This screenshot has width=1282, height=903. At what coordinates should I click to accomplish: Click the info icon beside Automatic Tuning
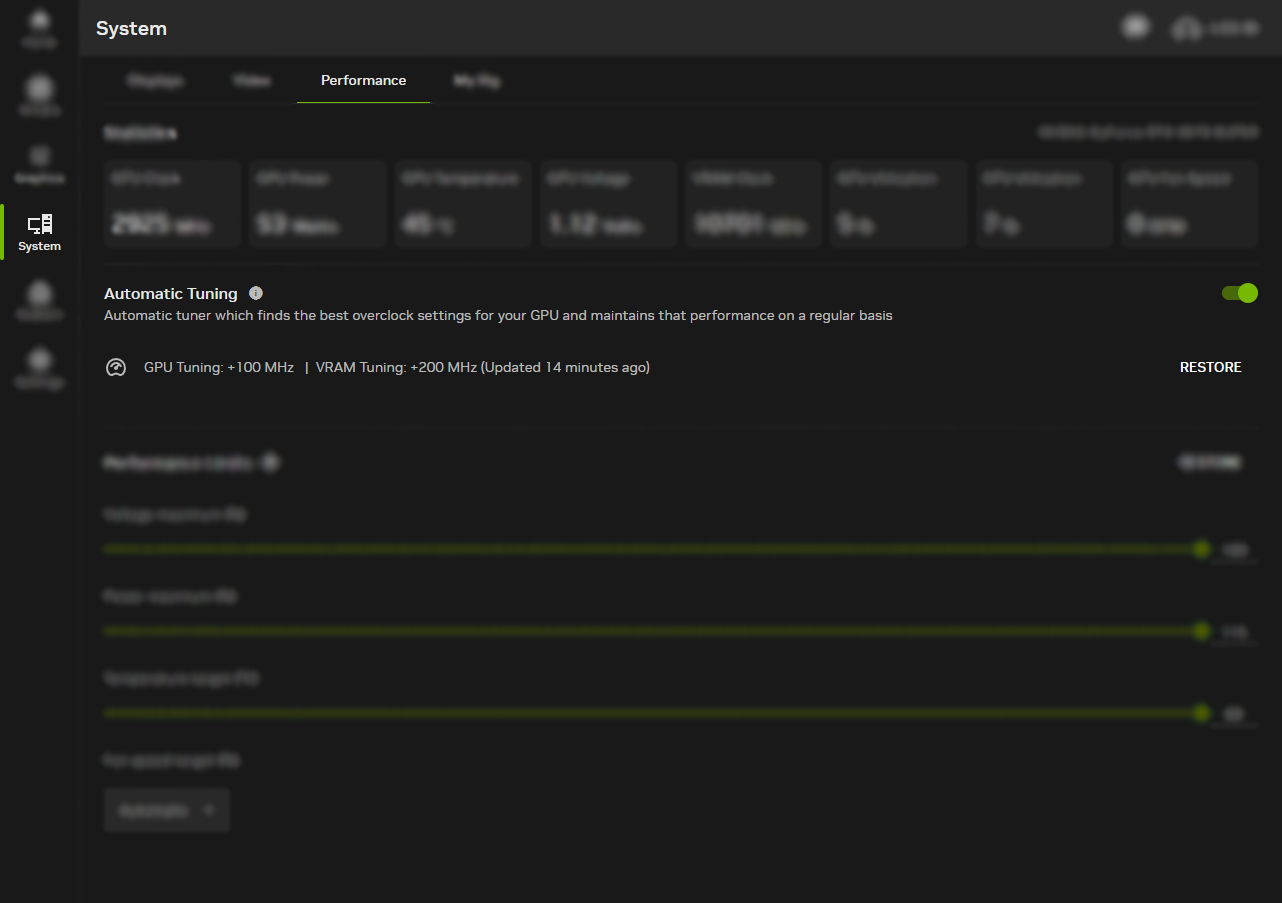coord(256,293)
